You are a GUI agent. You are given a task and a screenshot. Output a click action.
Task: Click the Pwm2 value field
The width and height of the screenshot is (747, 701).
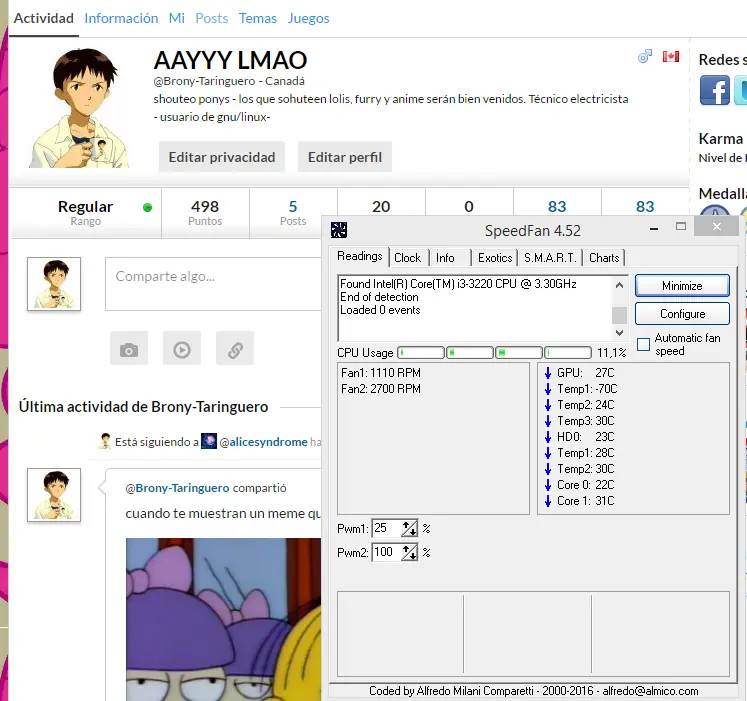[386, 552]
